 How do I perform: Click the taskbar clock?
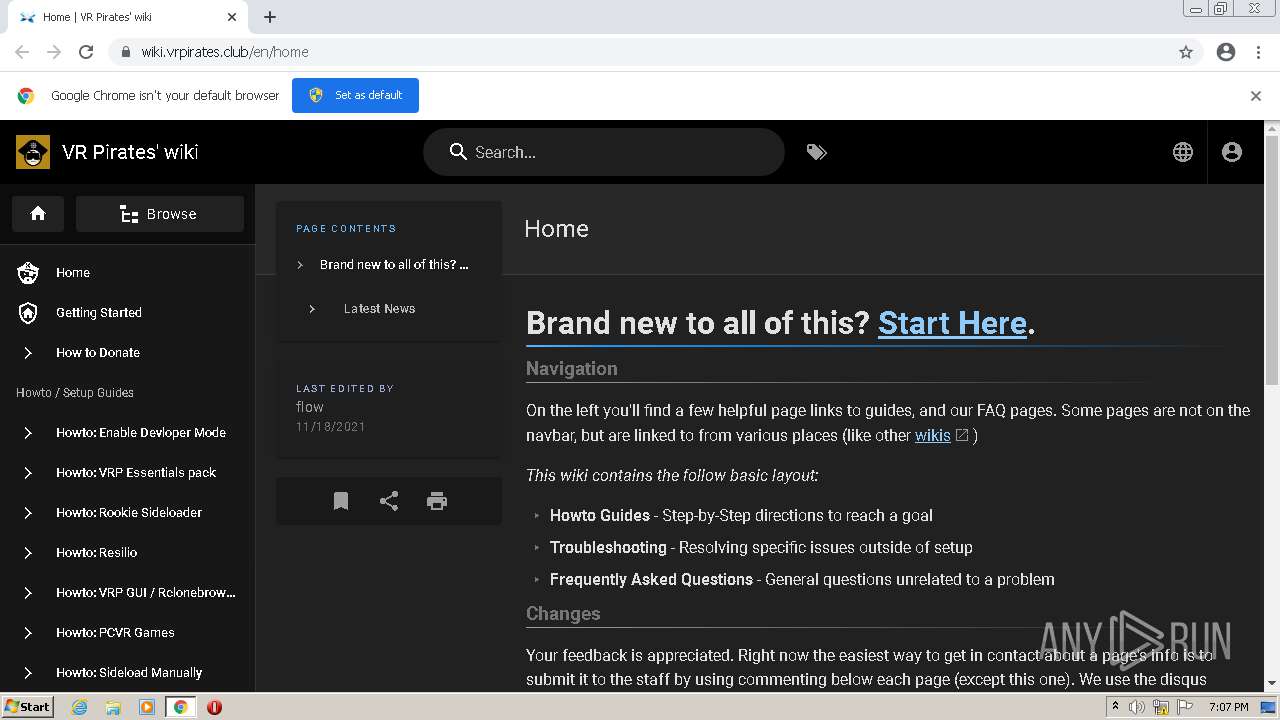pos(1228,707)
